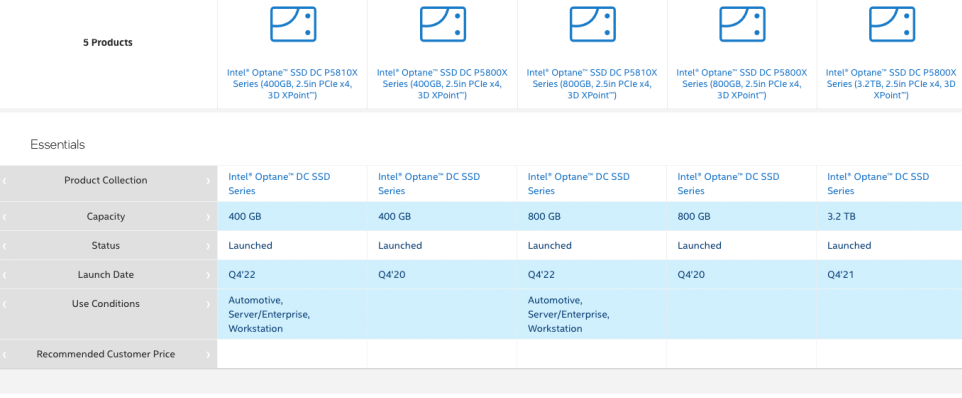The image size is (962, 398).
Task: Click the Essentials section heading
Action: tap(58, 145)
